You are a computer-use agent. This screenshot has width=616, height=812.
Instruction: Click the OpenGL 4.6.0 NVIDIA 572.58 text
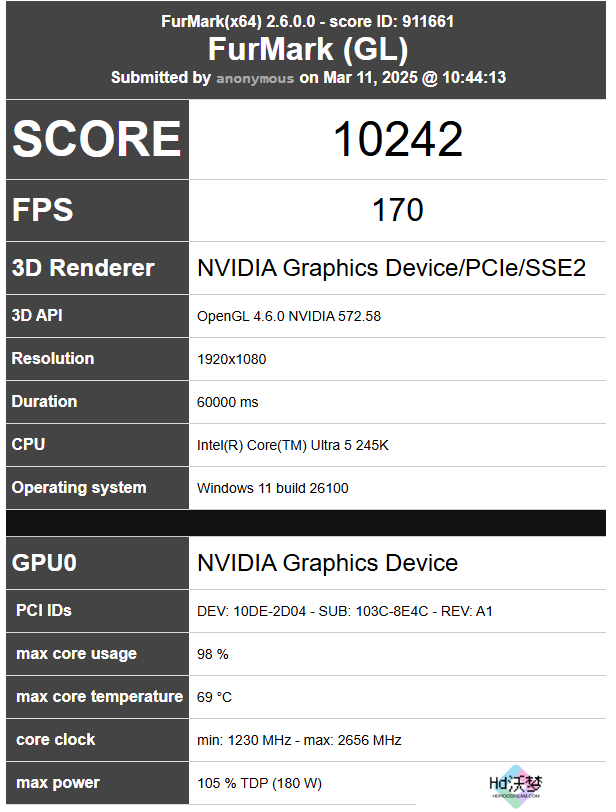point(289,316)
